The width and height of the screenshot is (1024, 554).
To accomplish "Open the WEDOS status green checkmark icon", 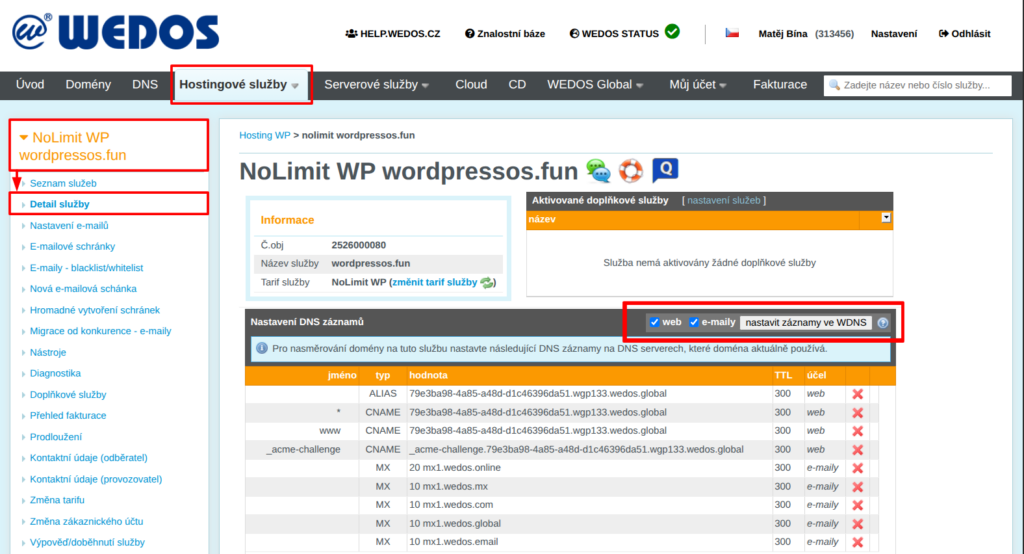I will click(x=672, y=31).
